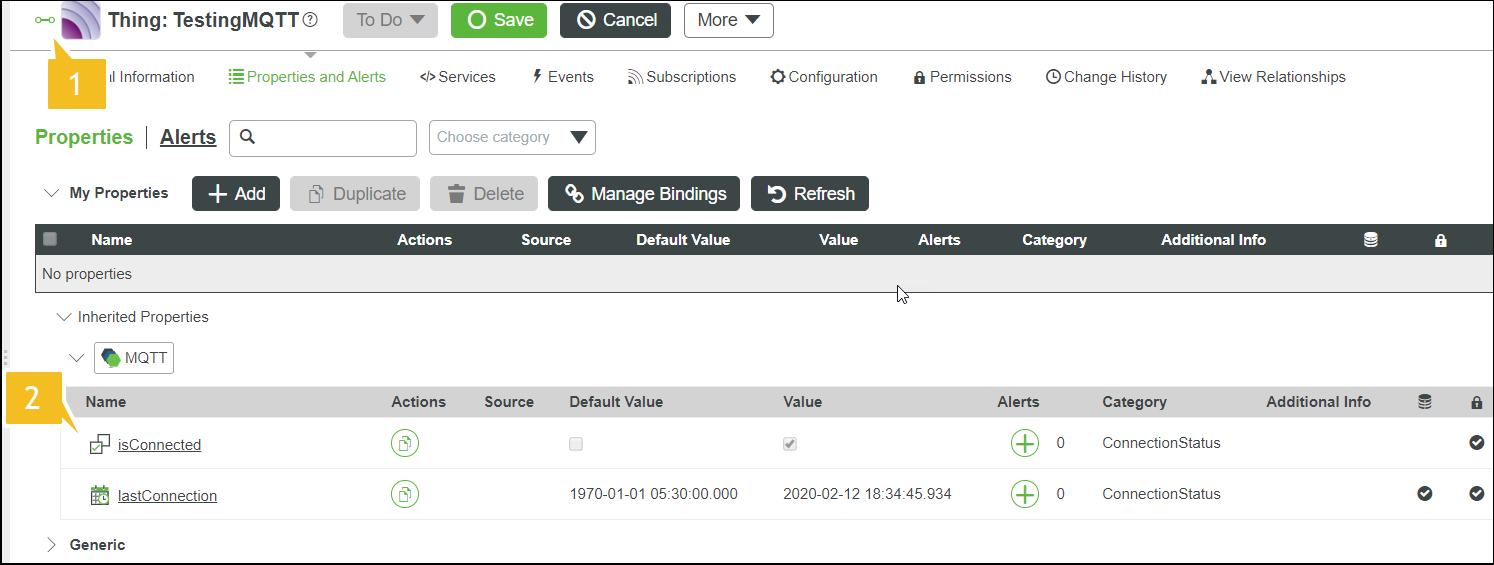Viewport: 1494px width, 565px height.
Task: Collapse the Inherited Properties section
Action: pos(65,317)
